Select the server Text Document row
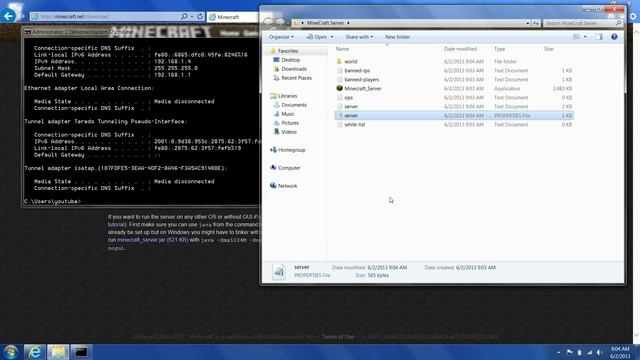 [x=453, y=107]
